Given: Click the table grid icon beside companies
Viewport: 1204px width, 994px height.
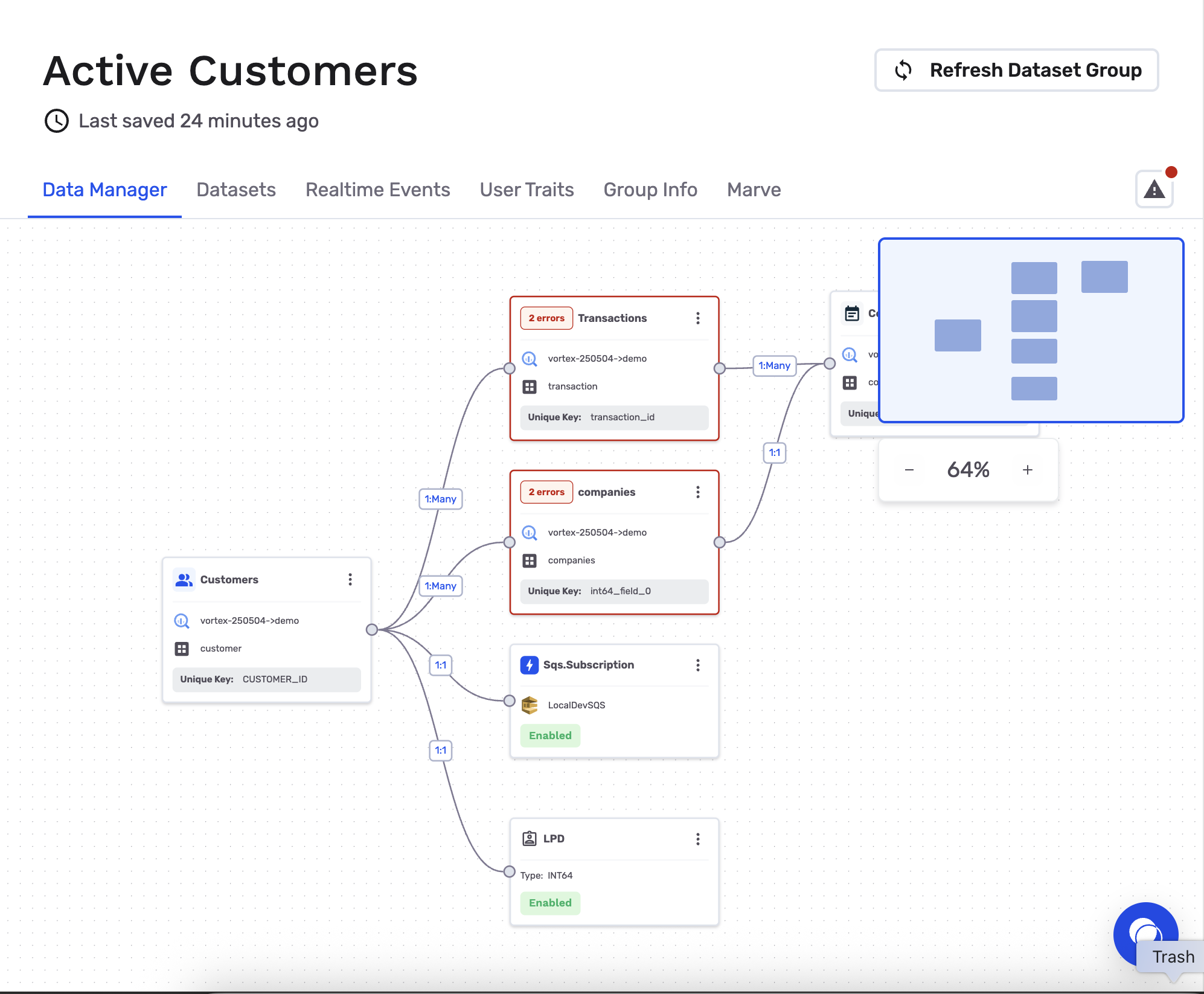Looking at the screenshot, I should [530, 560].
